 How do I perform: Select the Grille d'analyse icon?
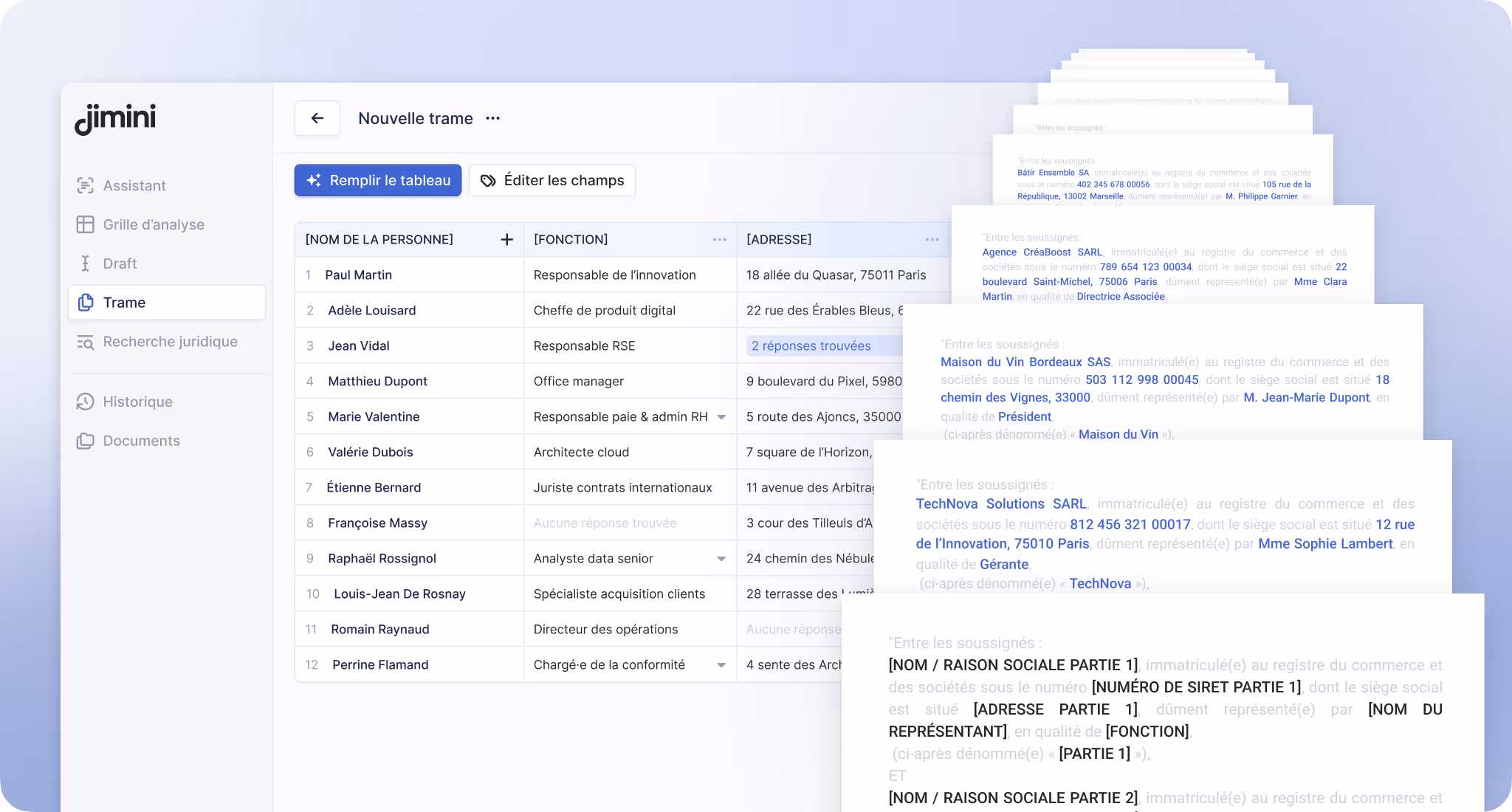tap(86, 224)
